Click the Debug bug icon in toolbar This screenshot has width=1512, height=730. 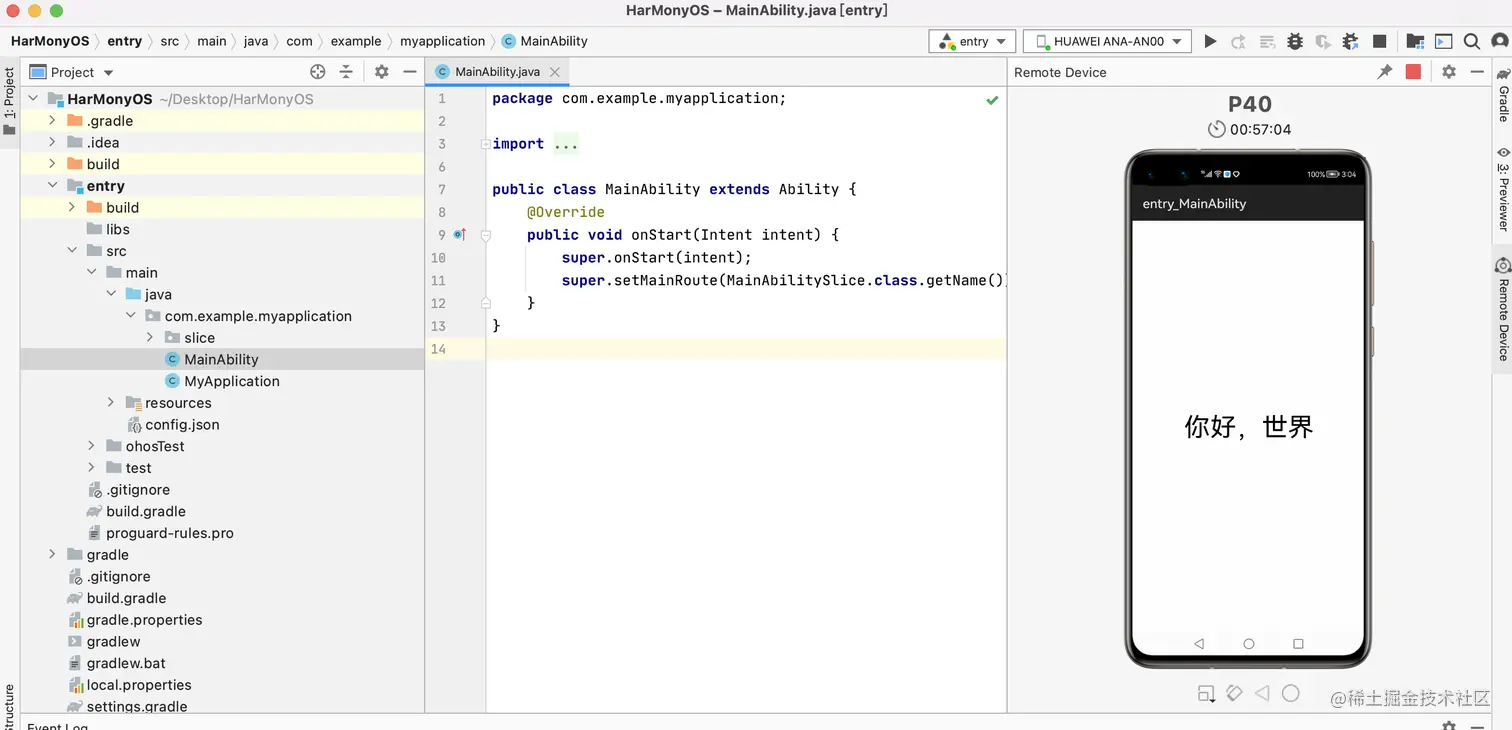1295,41
